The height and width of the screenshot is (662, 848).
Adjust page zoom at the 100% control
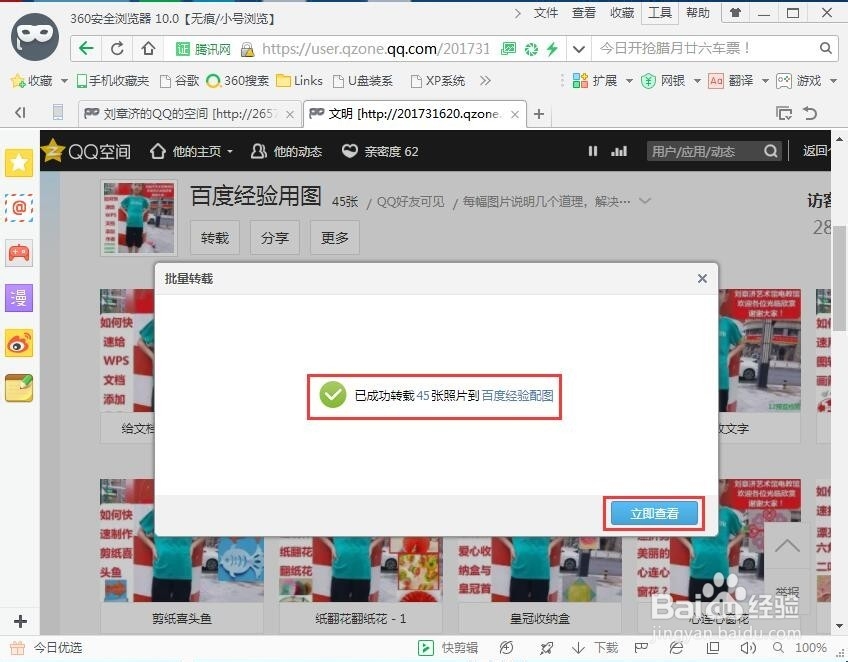(811, 648)
